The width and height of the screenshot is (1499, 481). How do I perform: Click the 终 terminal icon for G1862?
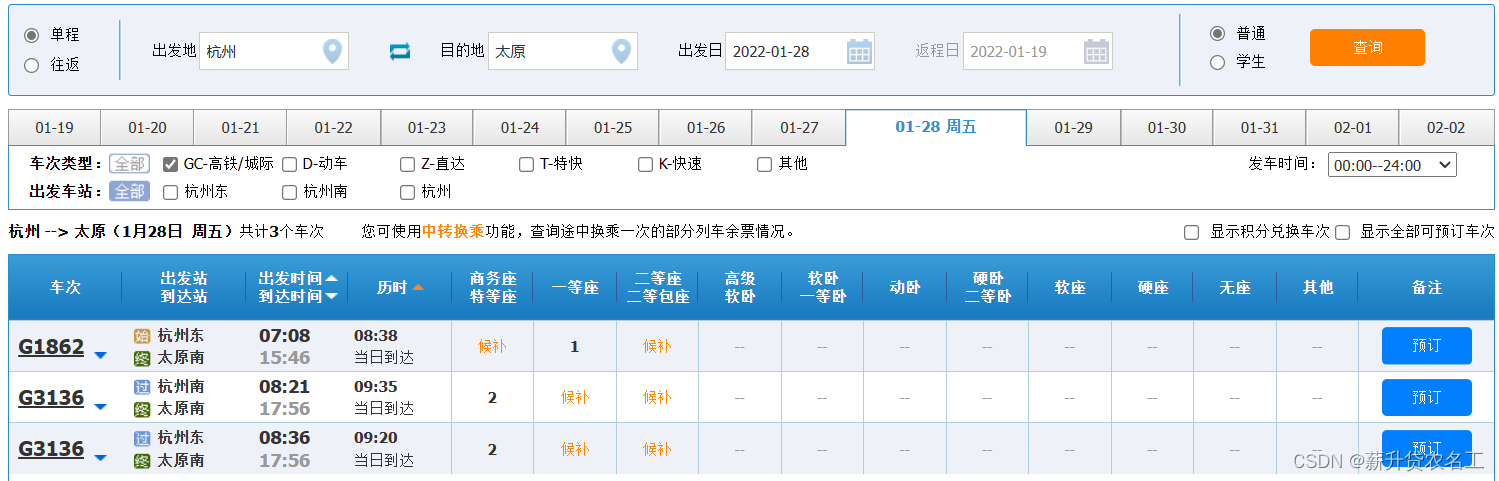click(x=142, y=358)
